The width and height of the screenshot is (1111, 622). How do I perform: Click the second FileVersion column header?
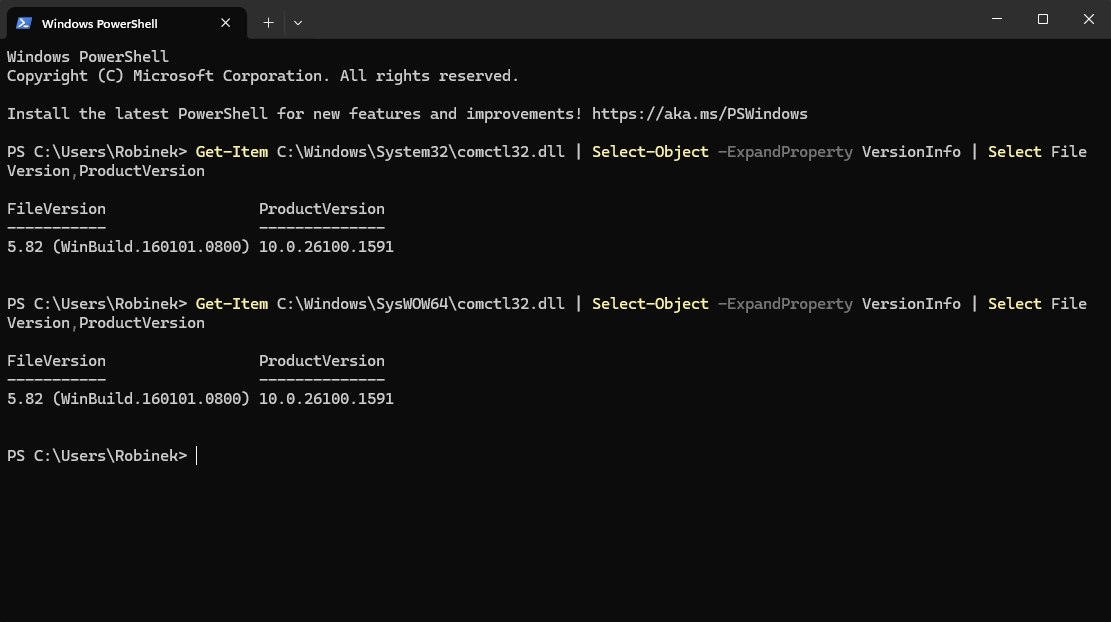click(57, 361)
